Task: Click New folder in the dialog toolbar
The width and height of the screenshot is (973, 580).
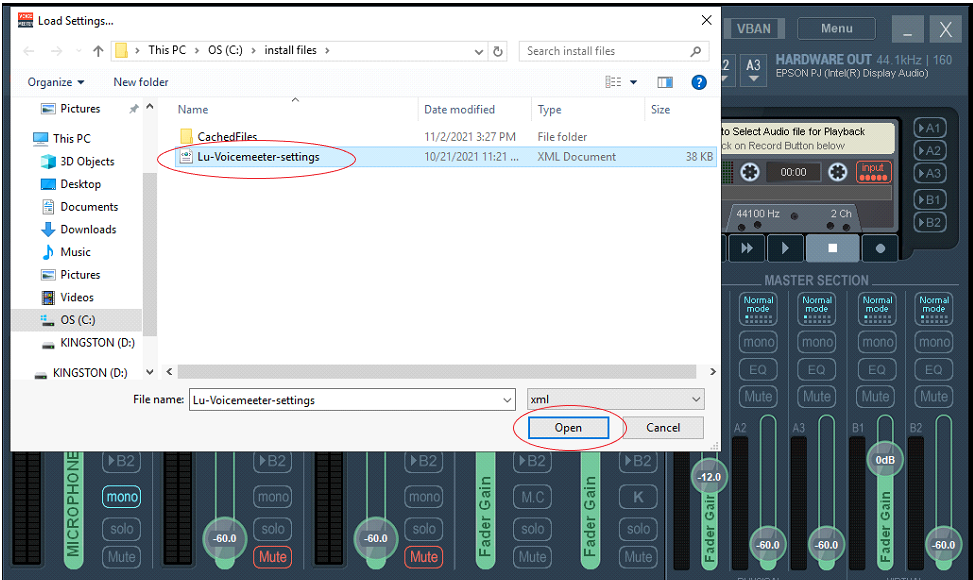Action: coord(140,82)
